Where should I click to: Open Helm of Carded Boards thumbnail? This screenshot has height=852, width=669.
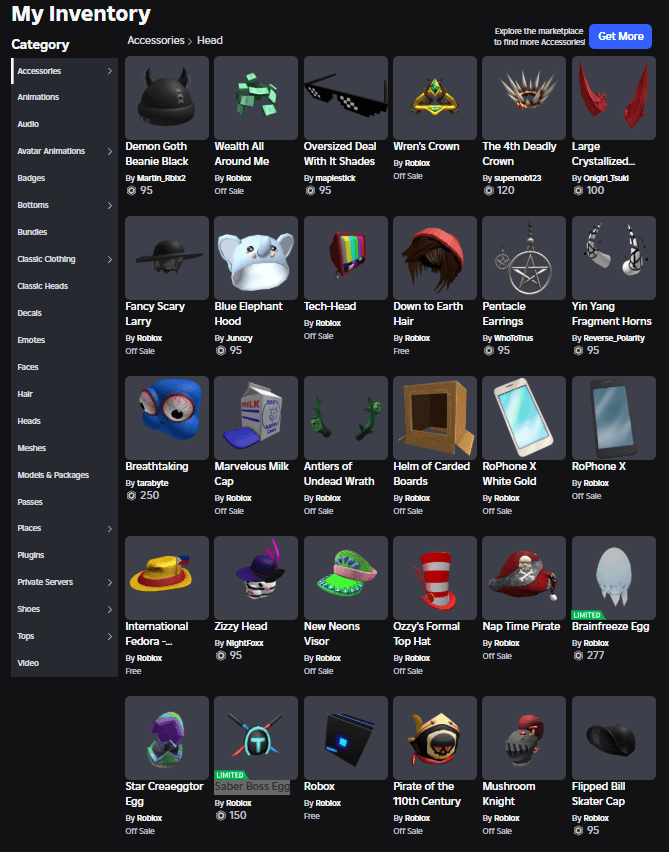click(435, 418)
